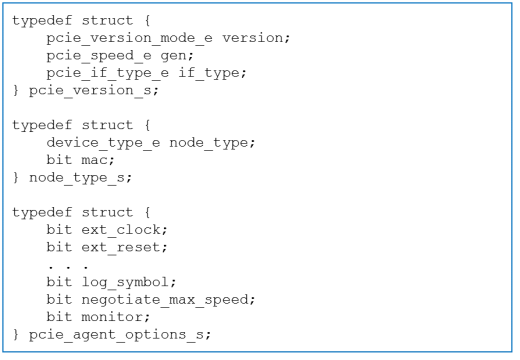Click the '} pcie_version_s;' closing line
Viewport: 520px width, 360px height.
point(86,90)
